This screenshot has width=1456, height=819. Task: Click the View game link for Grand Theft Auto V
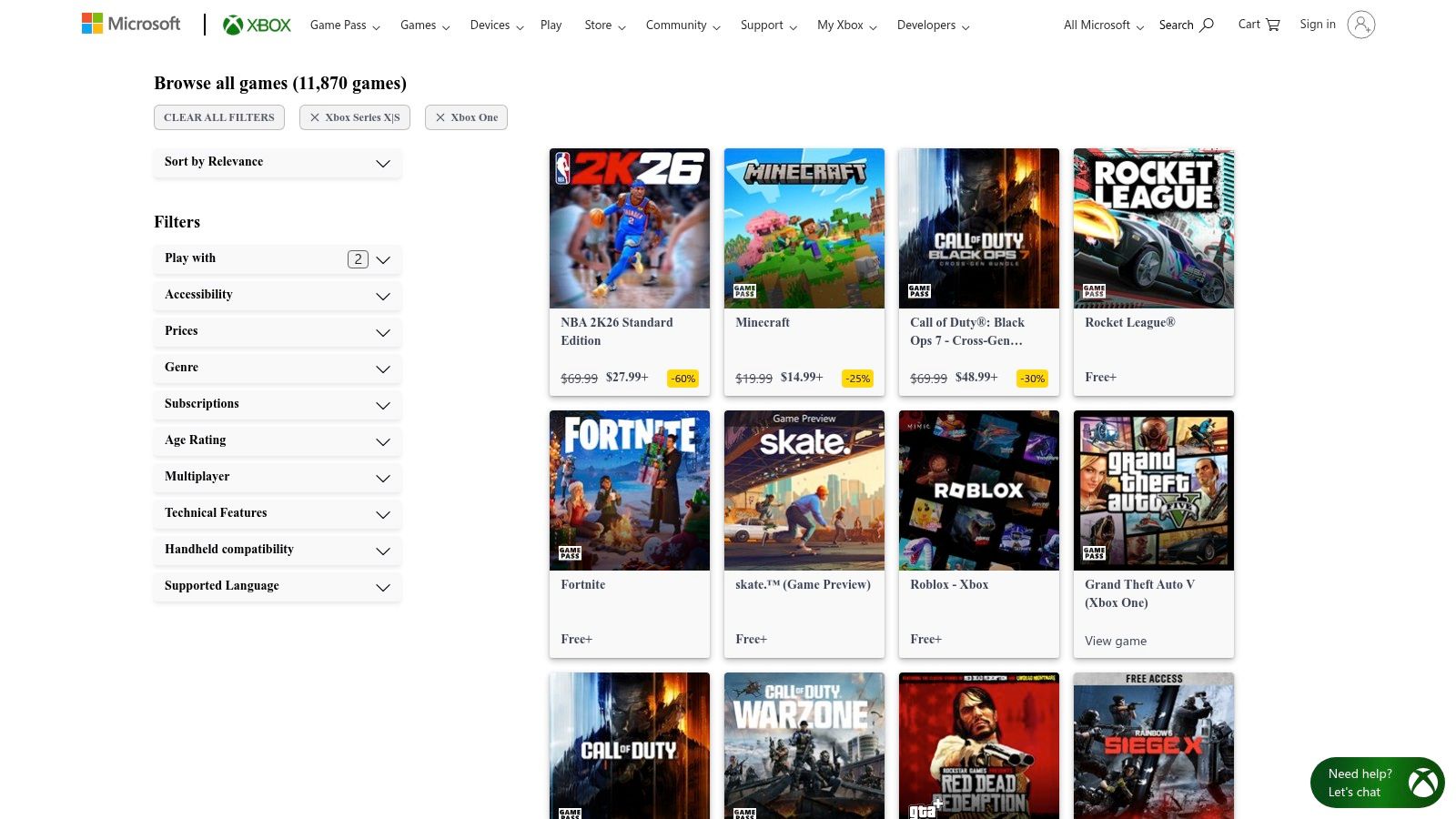1115,641
